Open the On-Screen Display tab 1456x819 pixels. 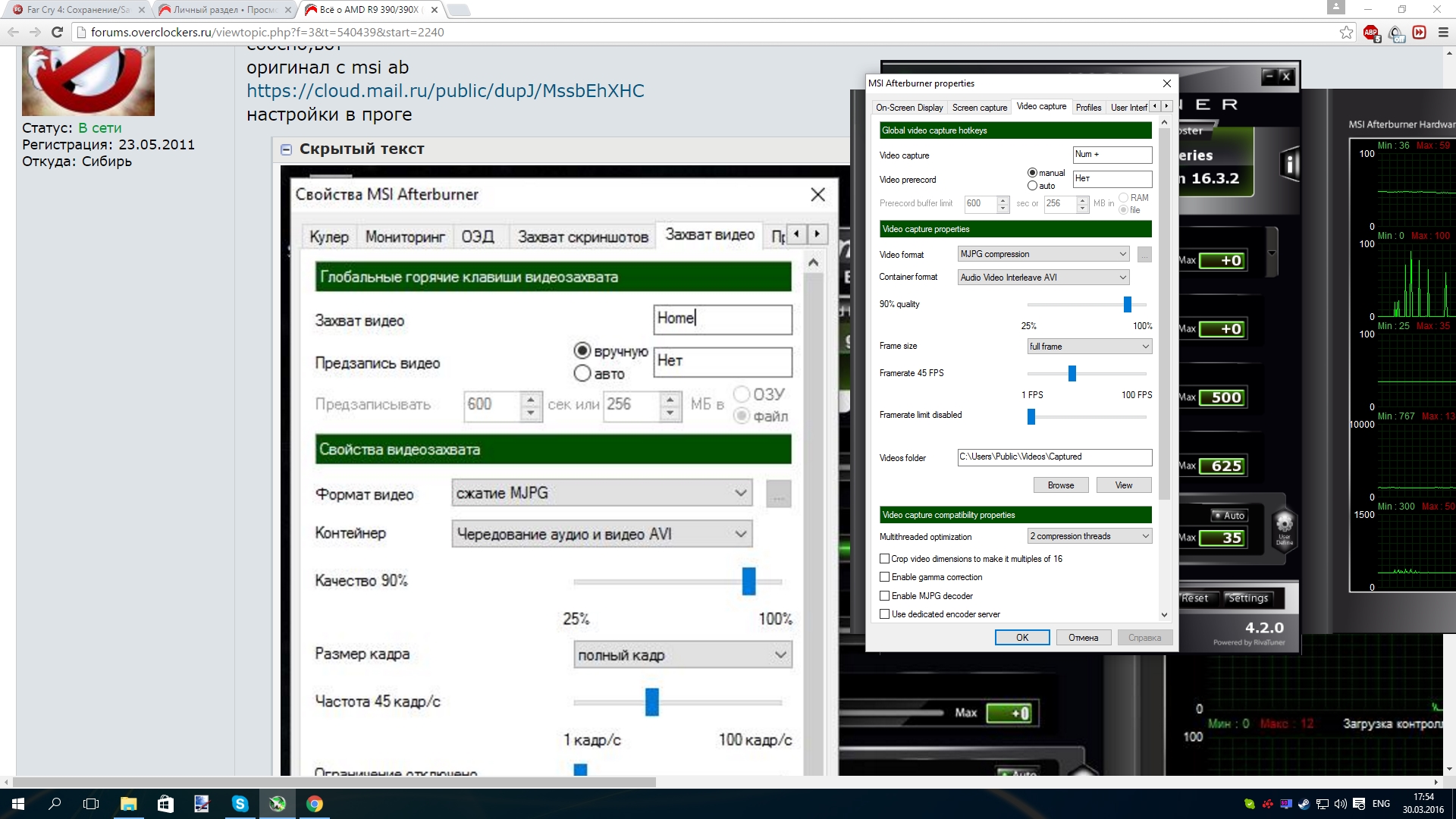909,108
